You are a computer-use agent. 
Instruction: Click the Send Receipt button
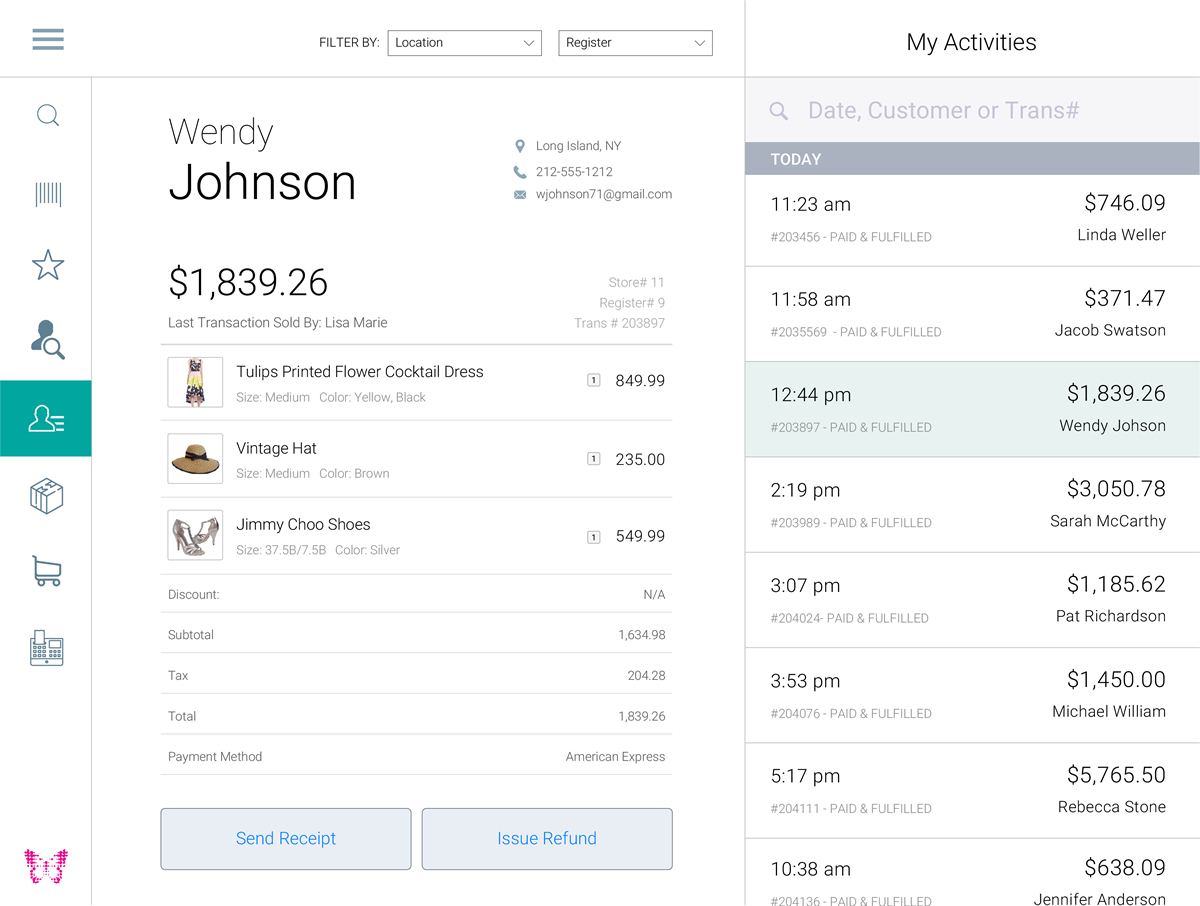click(x=286, y=839)
